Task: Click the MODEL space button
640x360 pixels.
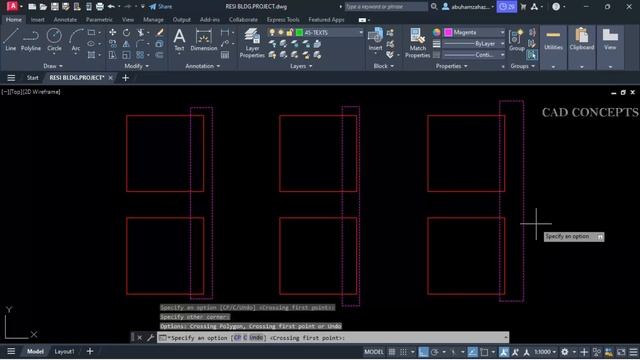Action: click(x=374, y=352)
